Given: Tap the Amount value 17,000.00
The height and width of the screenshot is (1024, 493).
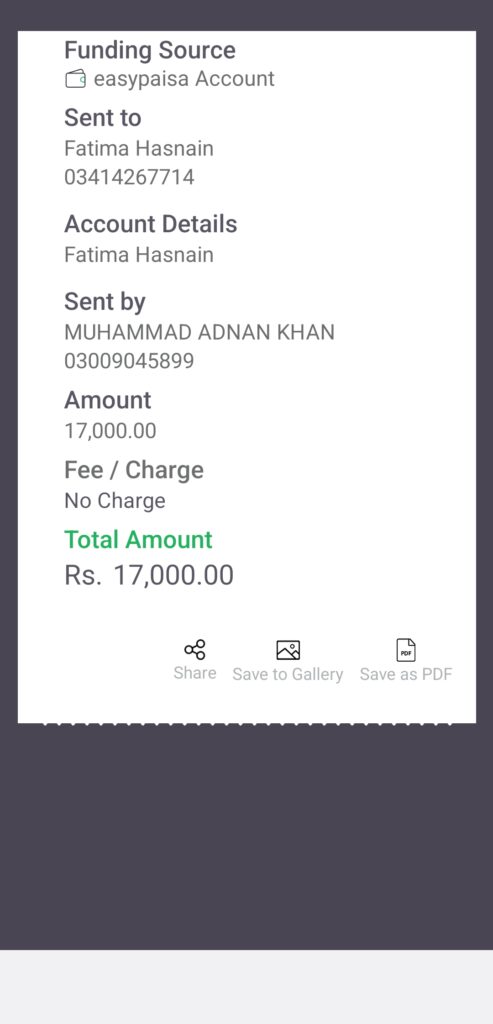Looking at the screenshot, I should pos(110,431).
